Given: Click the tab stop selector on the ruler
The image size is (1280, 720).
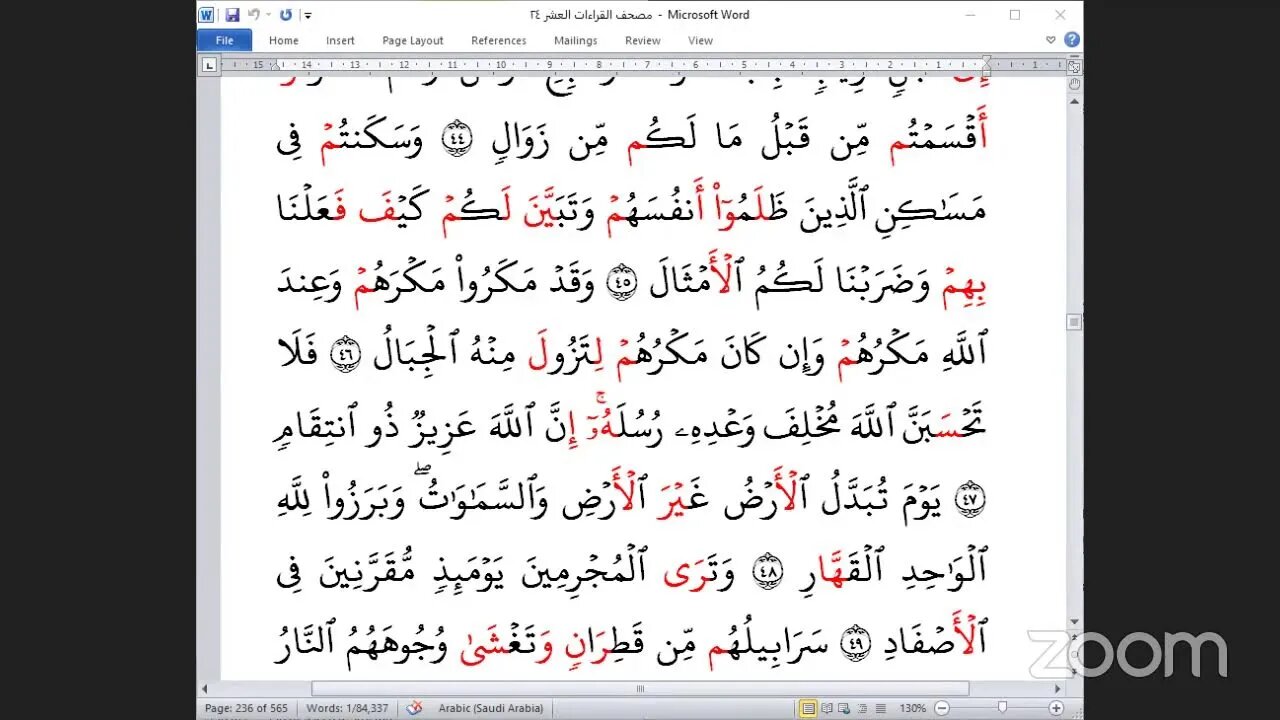Looking at the screenshot, I should pyautogui.click(x=209, y=65).
